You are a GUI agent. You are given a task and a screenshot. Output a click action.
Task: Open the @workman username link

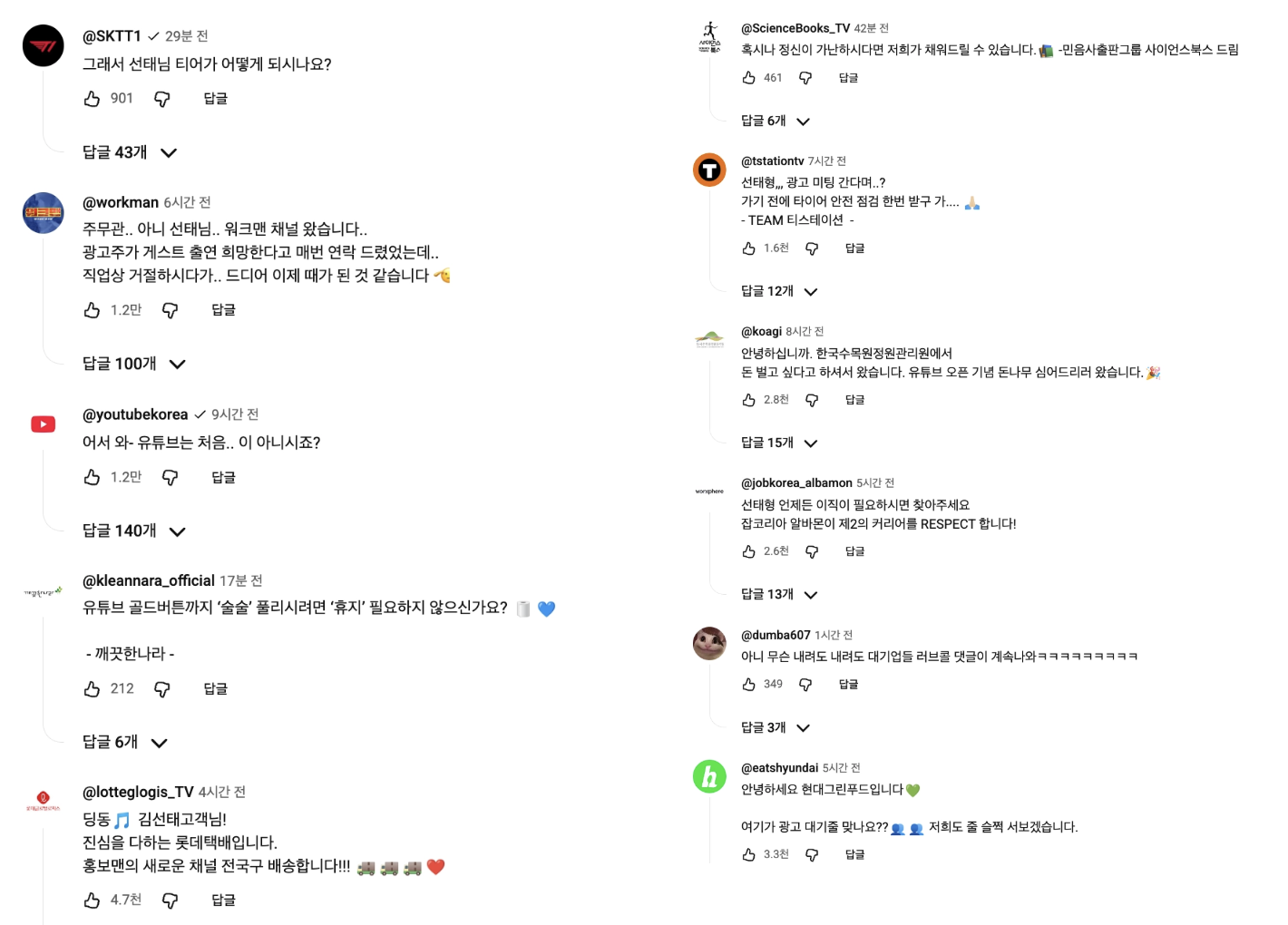(121, 202)
